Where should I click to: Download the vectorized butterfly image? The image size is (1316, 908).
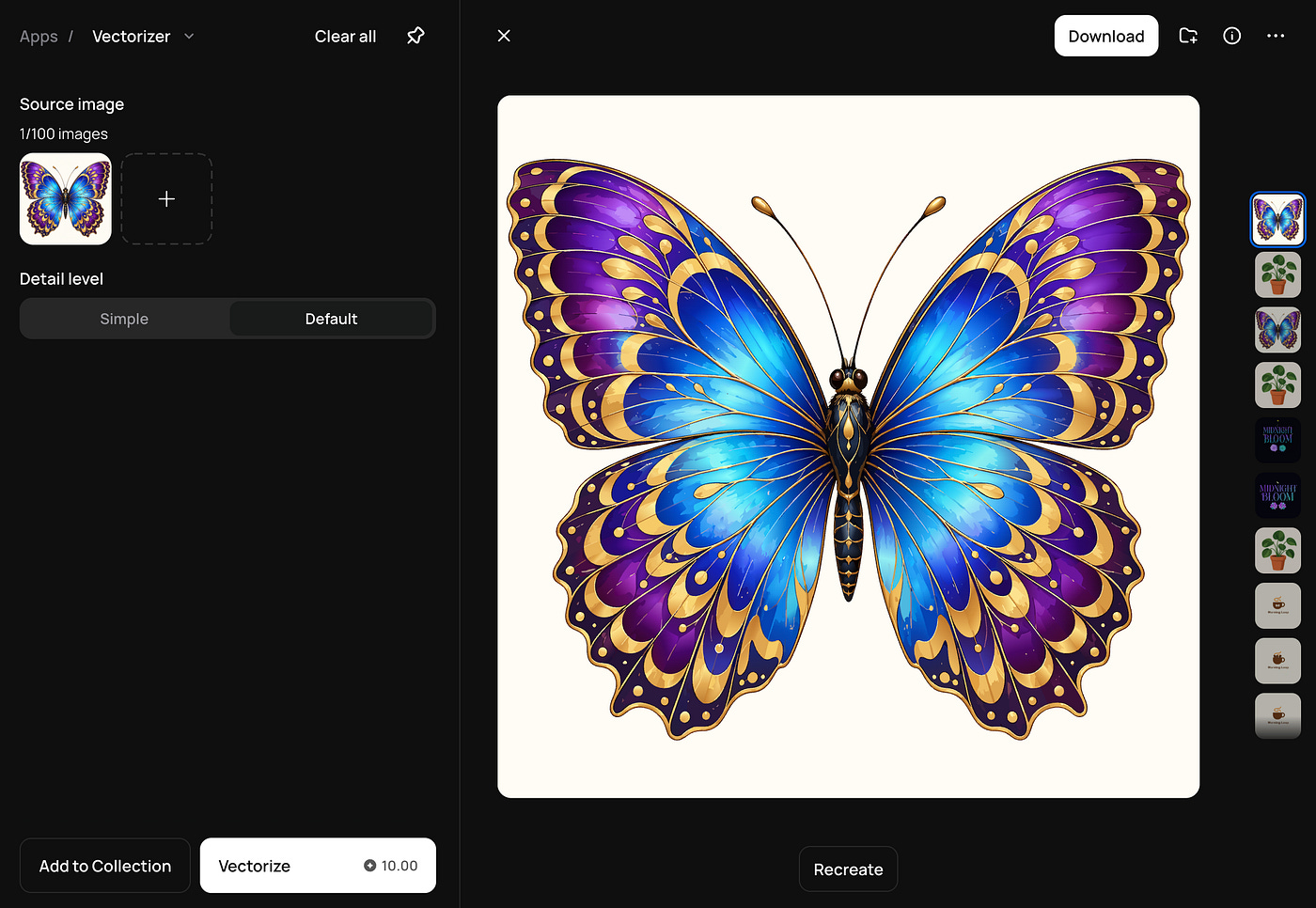coord(1106,36)
